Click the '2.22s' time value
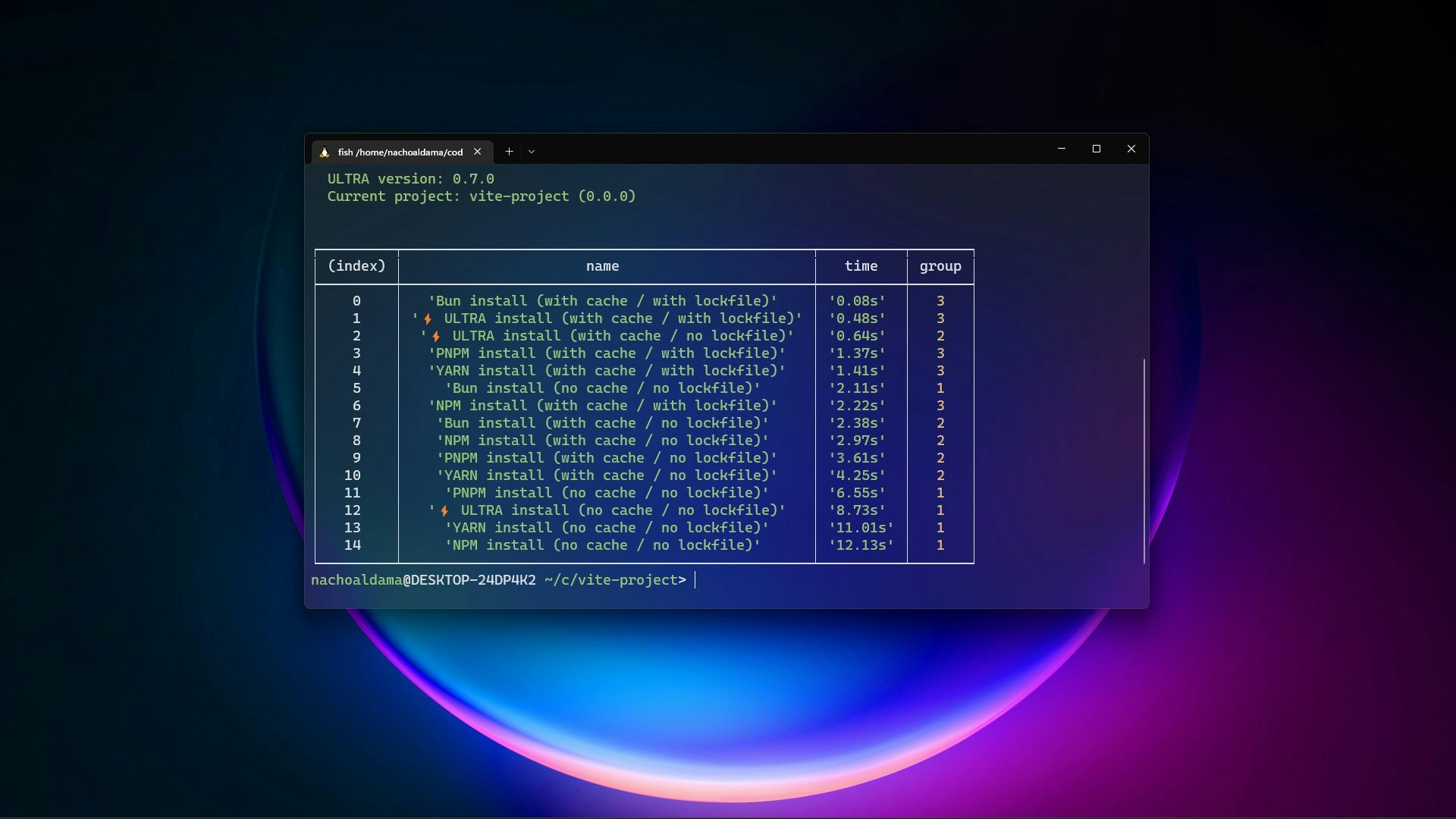The image size is (1456, 819). 857,406
